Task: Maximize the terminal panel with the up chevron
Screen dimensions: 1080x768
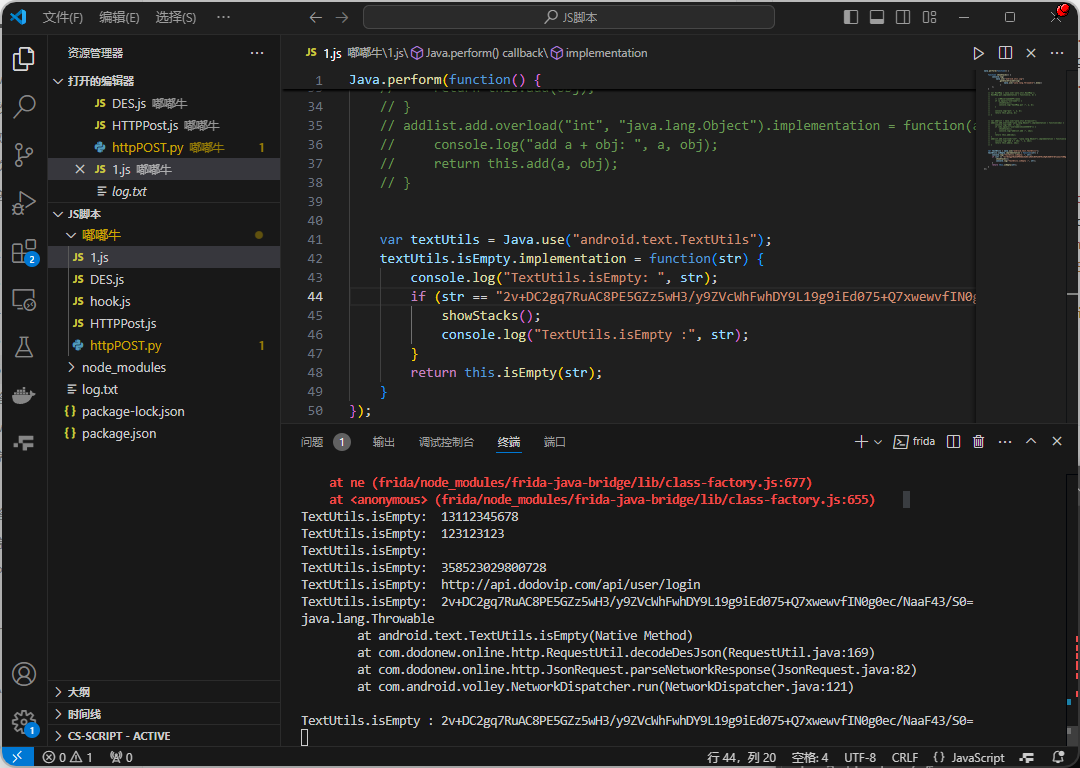Action: coord(1031,441)
